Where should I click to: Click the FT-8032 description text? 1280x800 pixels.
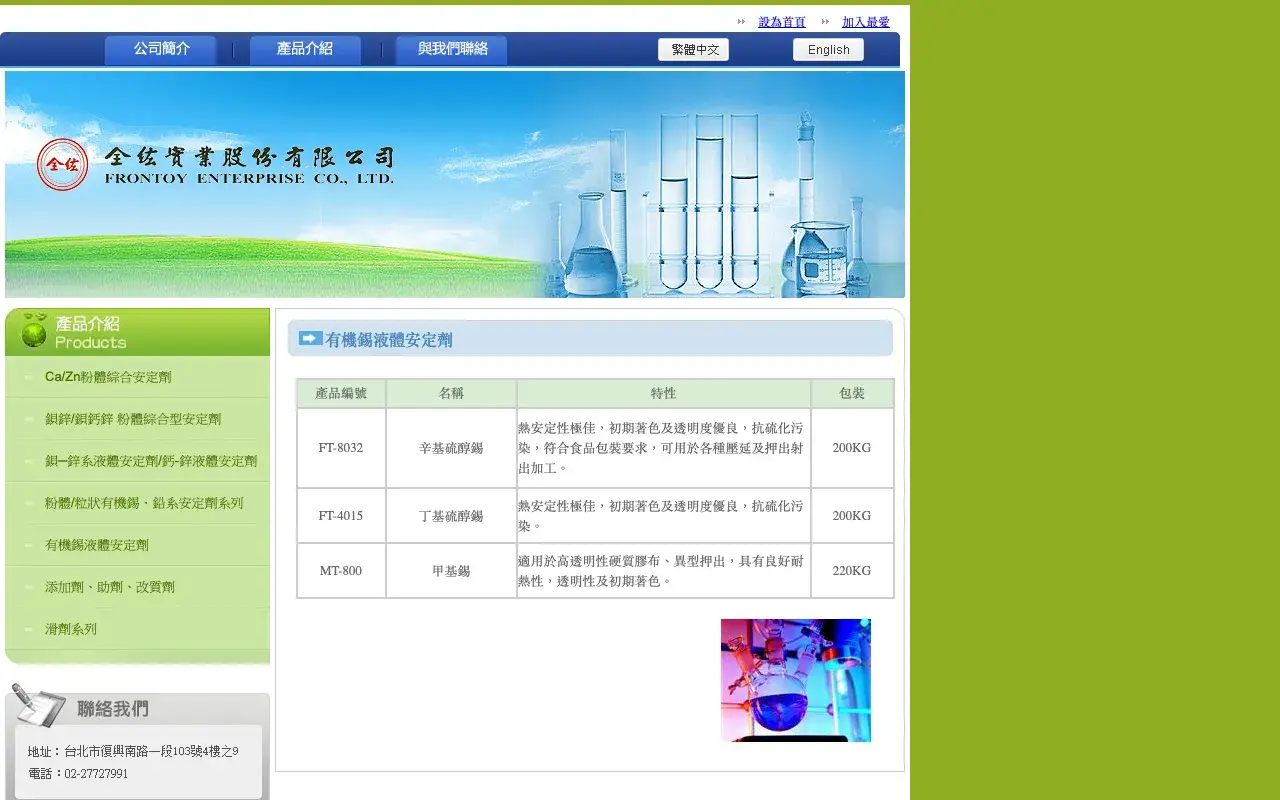point(661,448)
